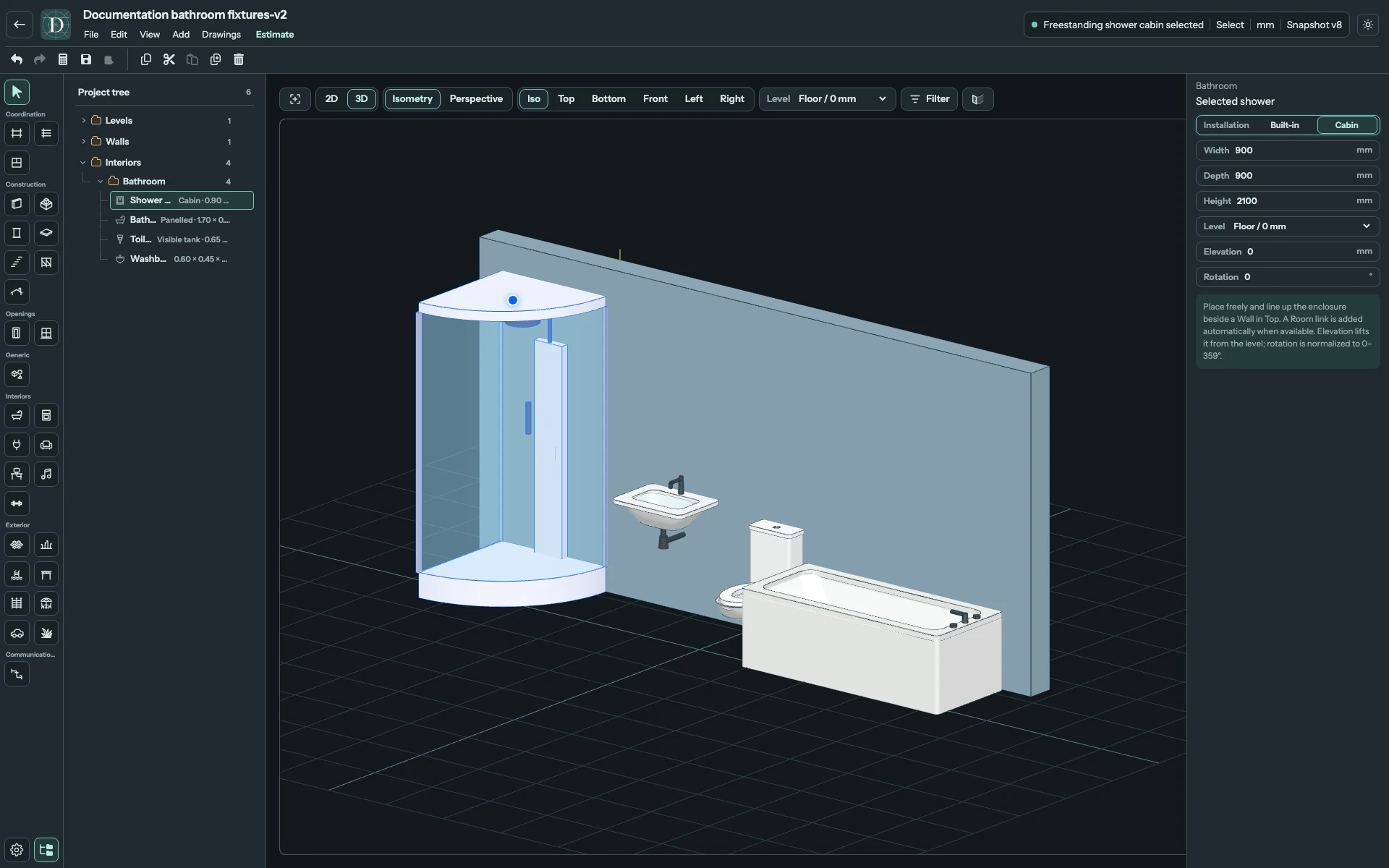
Task: Select the car exterior tool
Action: click(x=17, y=633)
